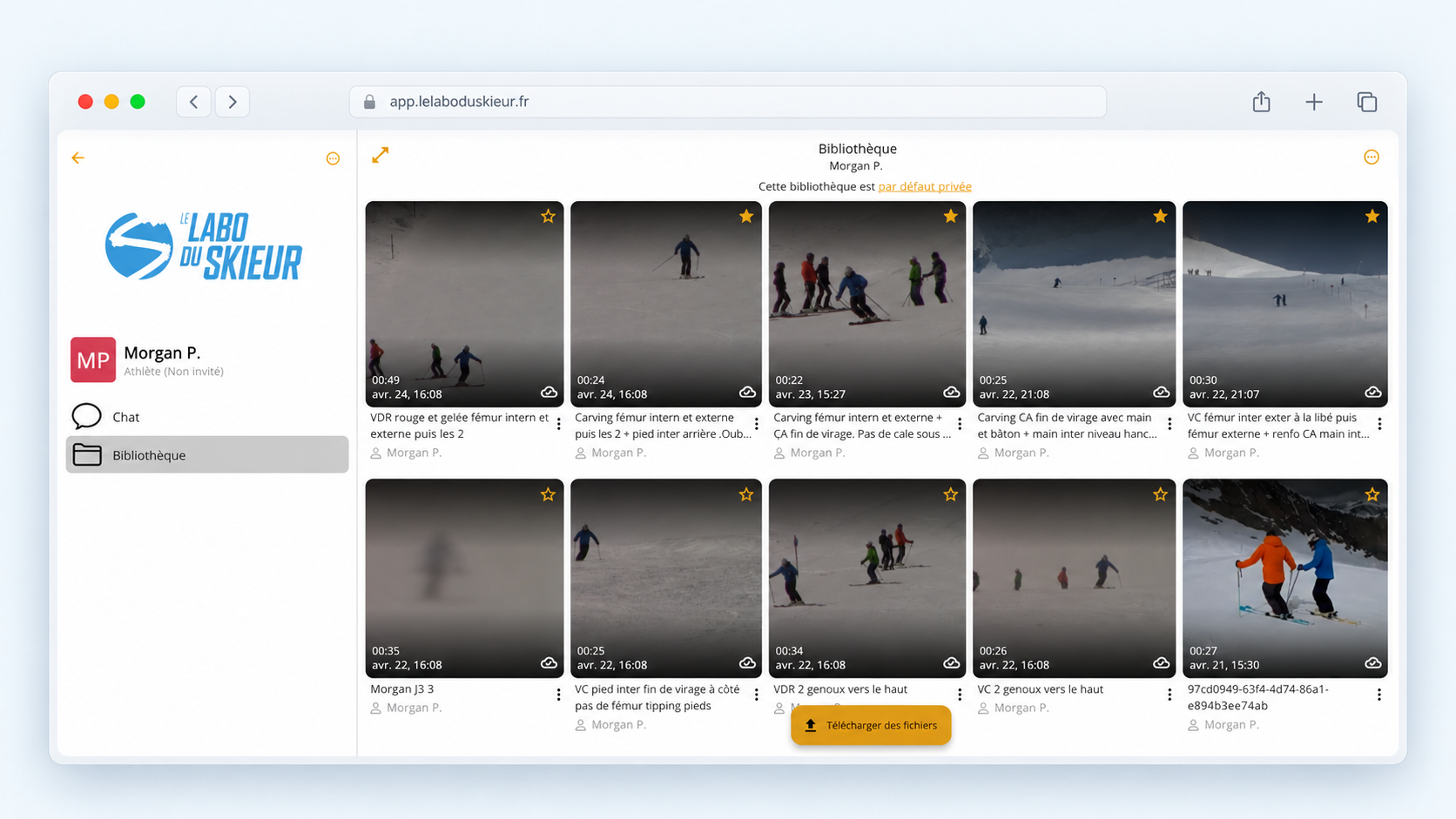Screen dimensions: 1456x819
Task: Star the Morgan J3 3 video
Action: tap(548, 494)
